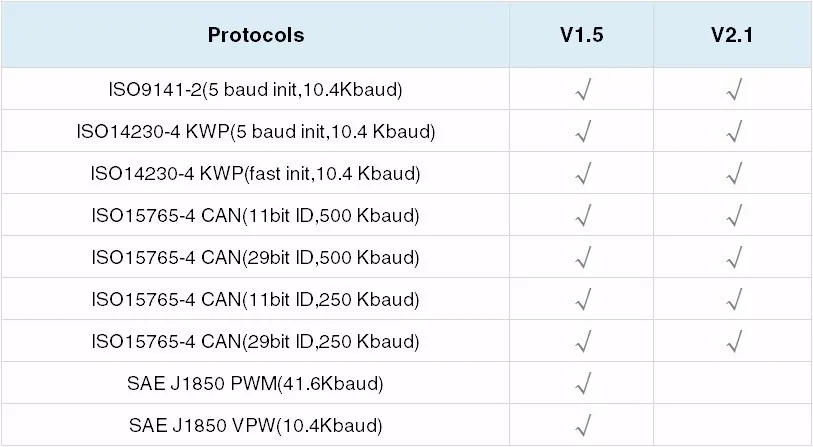This screenshot has width=813, height=447.
Task: Click V2.1 checkmark for CAN 11bit 250 Kbaud
Action: (734, 299)
